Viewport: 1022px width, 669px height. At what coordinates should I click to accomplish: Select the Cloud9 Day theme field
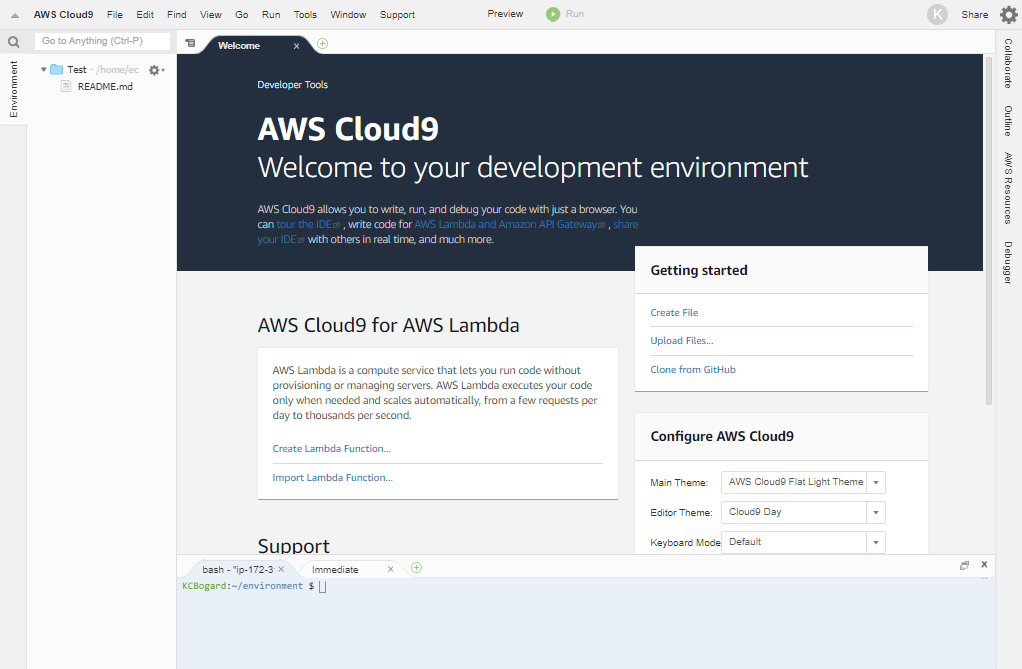794,512
